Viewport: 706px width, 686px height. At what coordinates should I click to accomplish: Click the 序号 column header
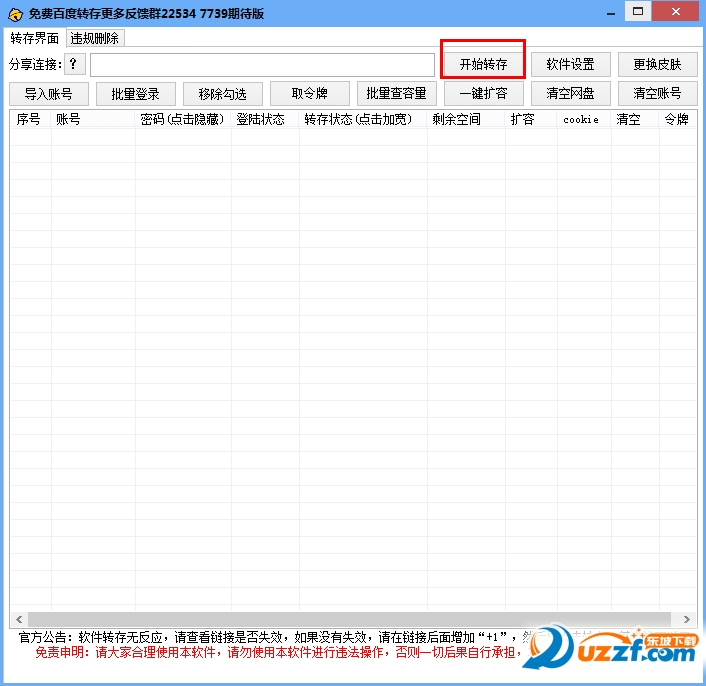tap(30, 119)
